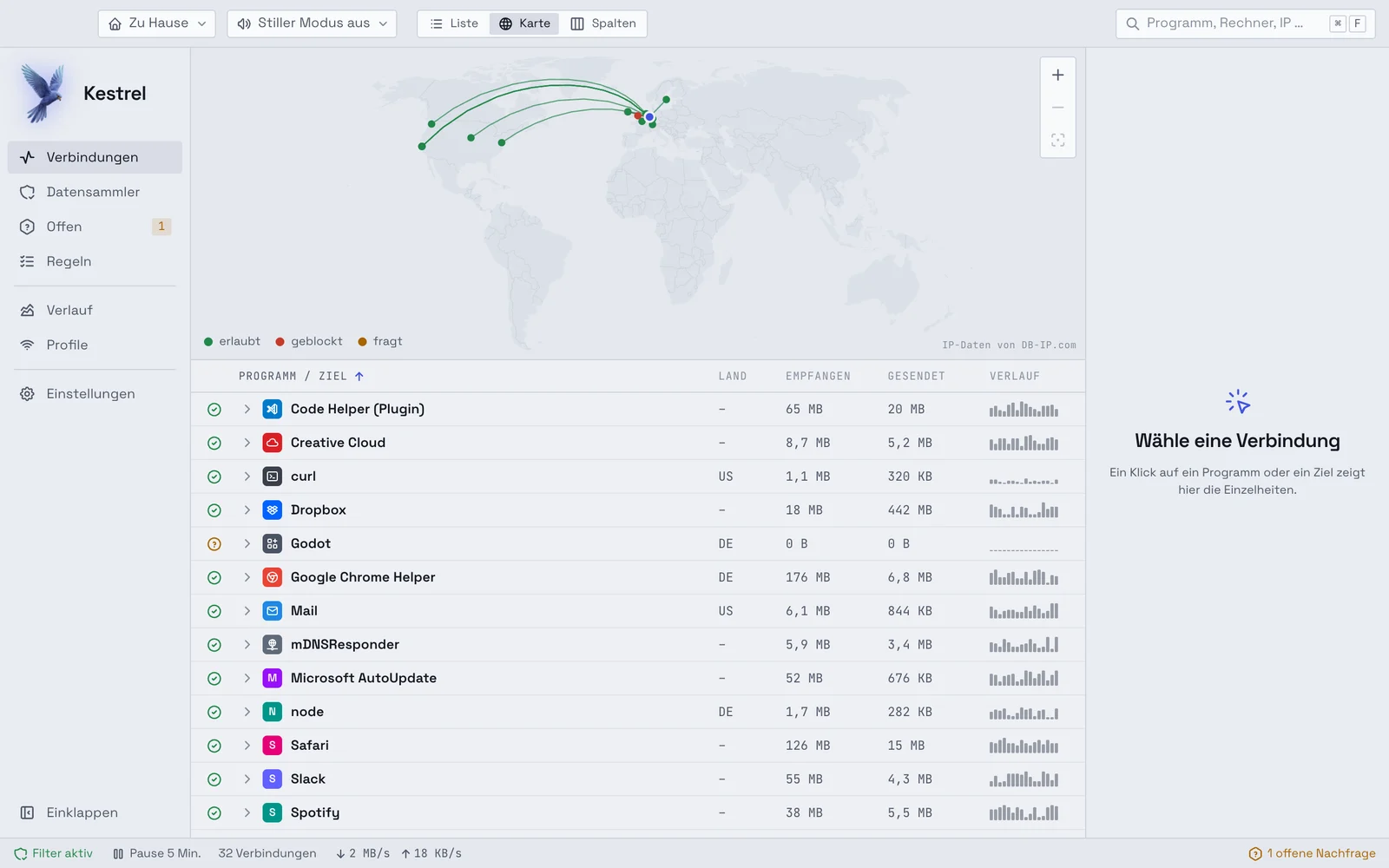Image resolution: width=1389 pixels, height=868 pixels.
Task: Click the Godot app icon
Action: click(273, 544)
